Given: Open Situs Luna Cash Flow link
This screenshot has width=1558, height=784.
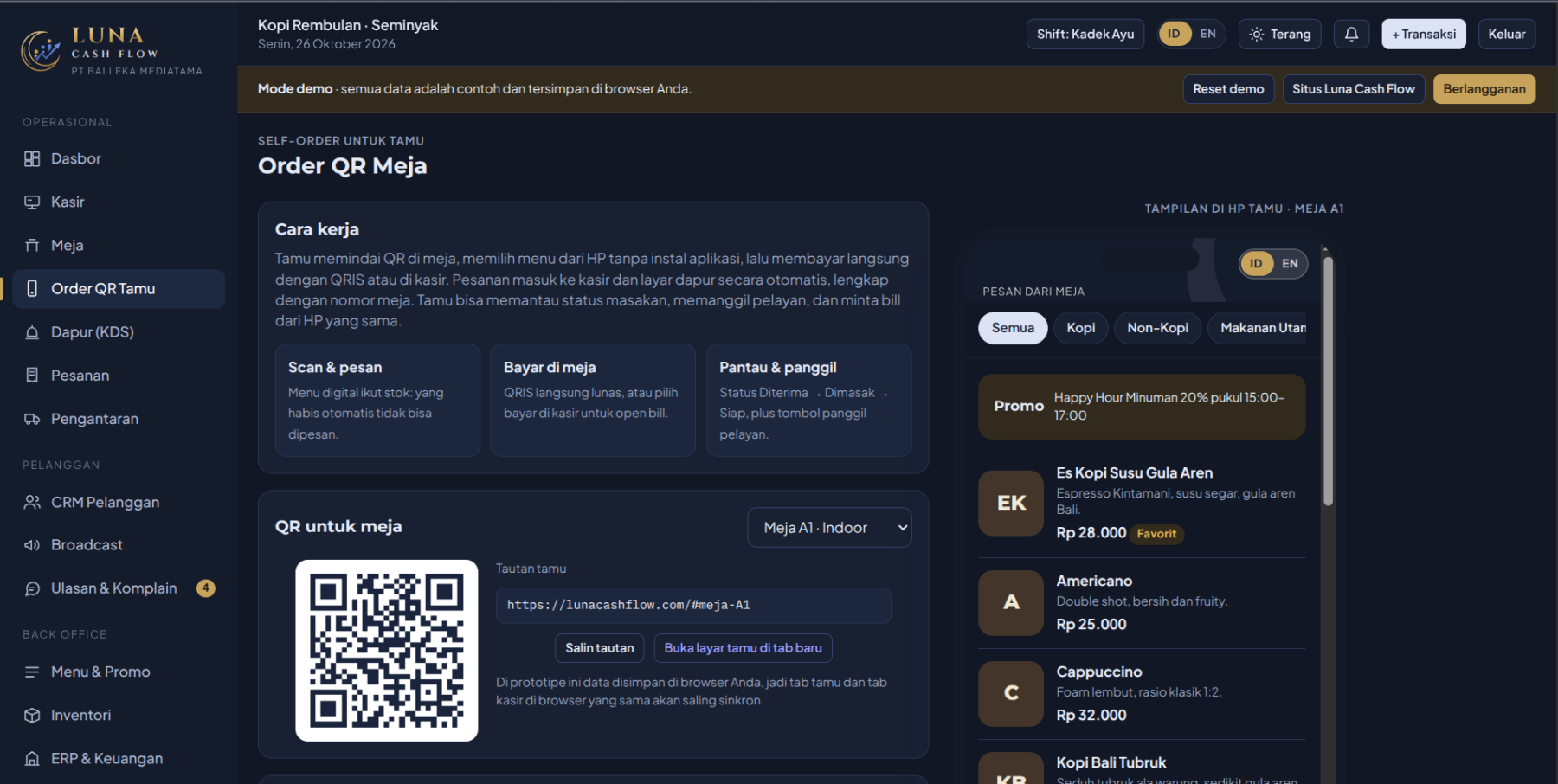Looking at the screenshot, I should 1354,89.
